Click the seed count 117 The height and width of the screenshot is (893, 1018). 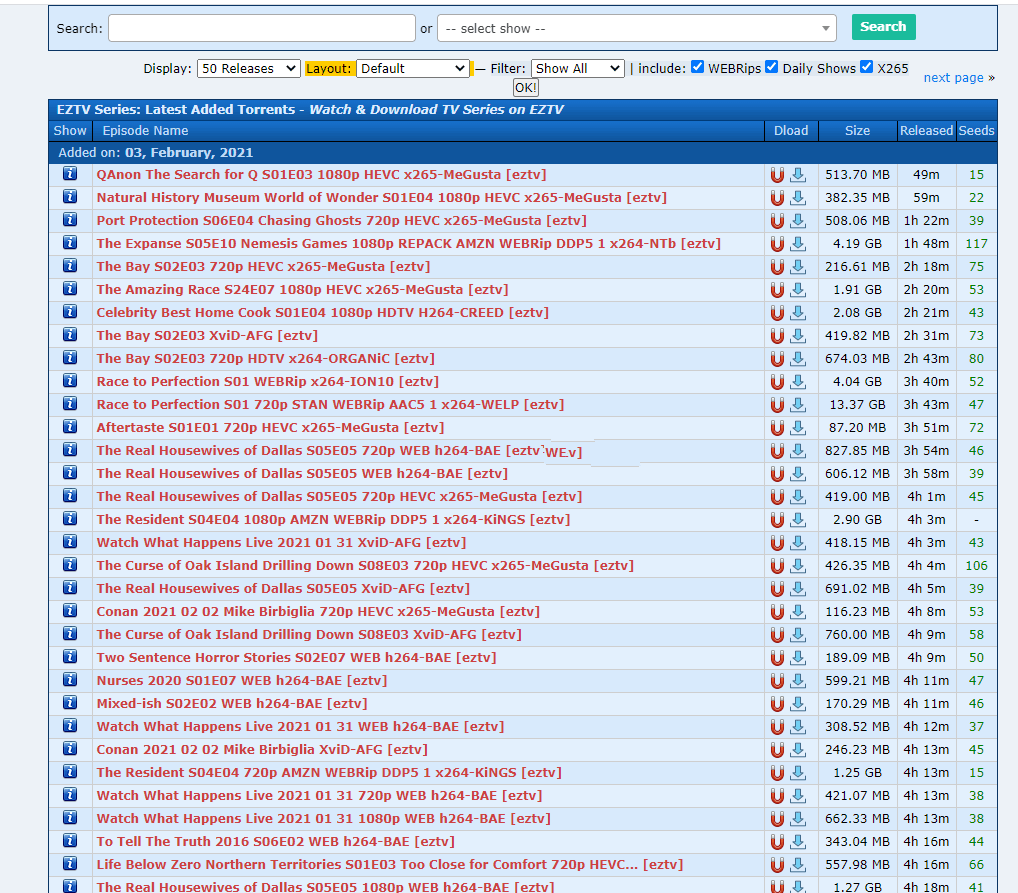click(976, 244)
